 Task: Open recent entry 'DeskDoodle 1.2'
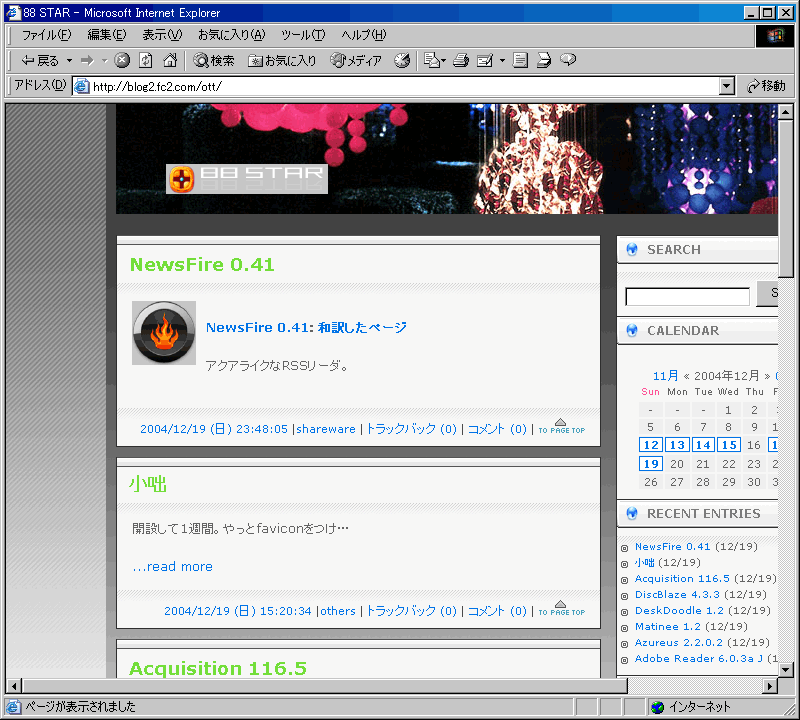click(679, 610)
